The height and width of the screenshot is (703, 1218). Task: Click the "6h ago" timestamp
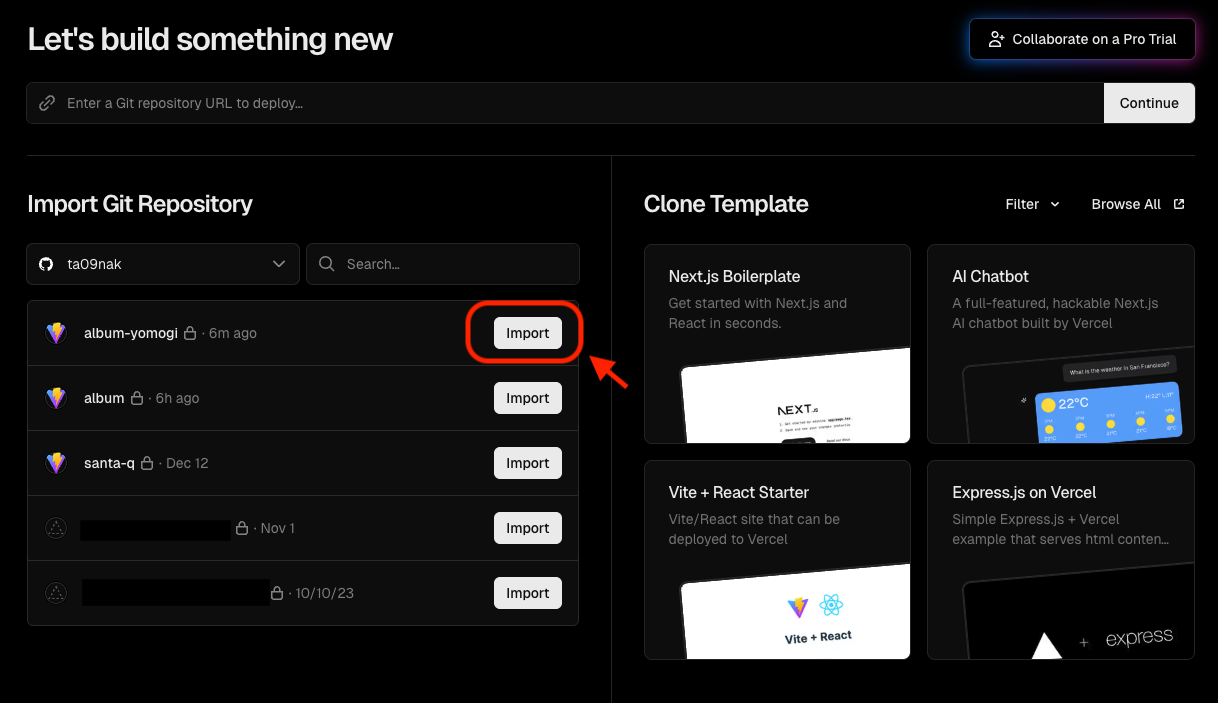coord(177,398)
